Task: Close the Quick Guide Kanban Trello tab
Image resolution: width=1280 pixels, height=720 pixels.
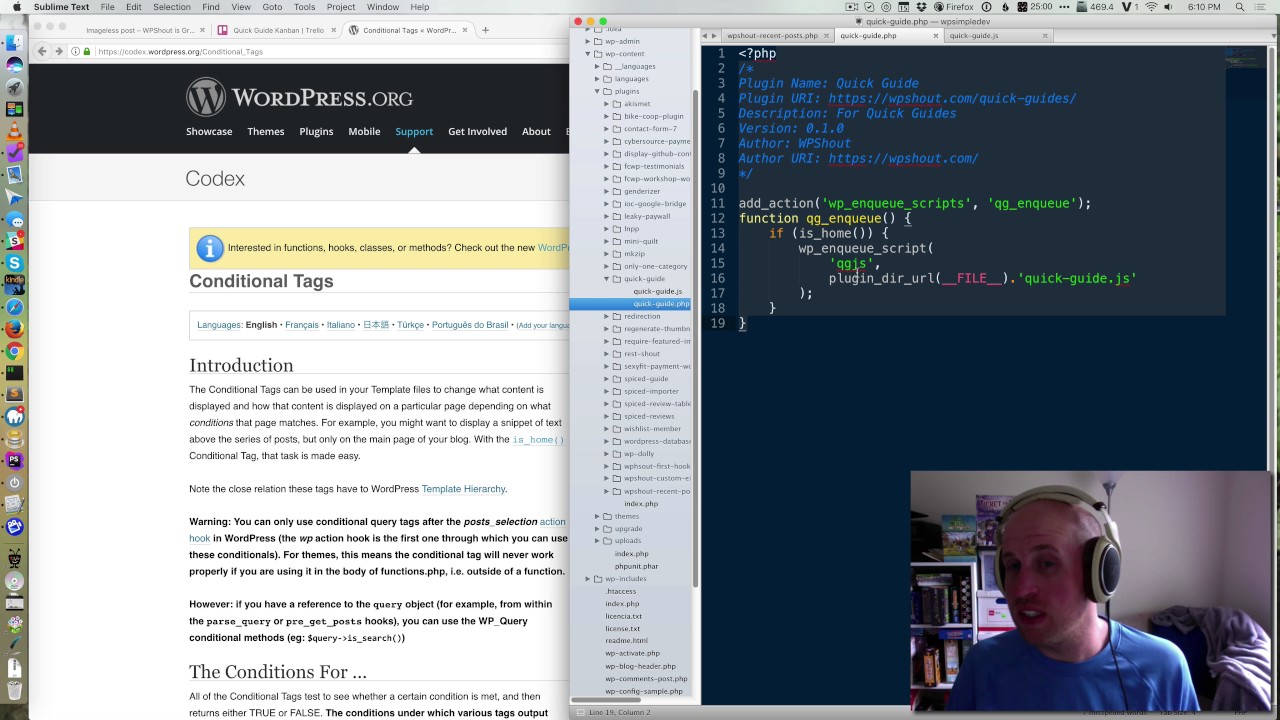Action: [334, 30]
